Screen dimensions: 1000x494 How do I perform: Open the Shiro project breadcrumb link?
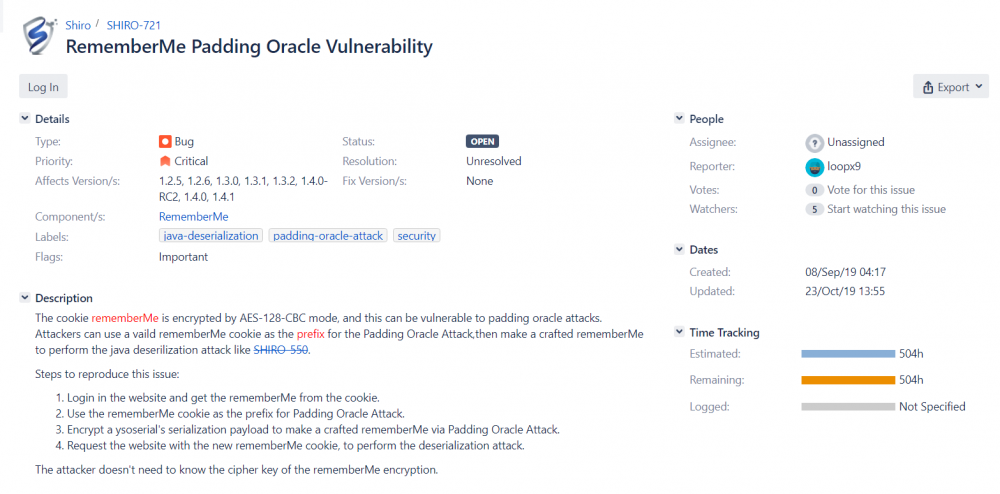point(78,25)
